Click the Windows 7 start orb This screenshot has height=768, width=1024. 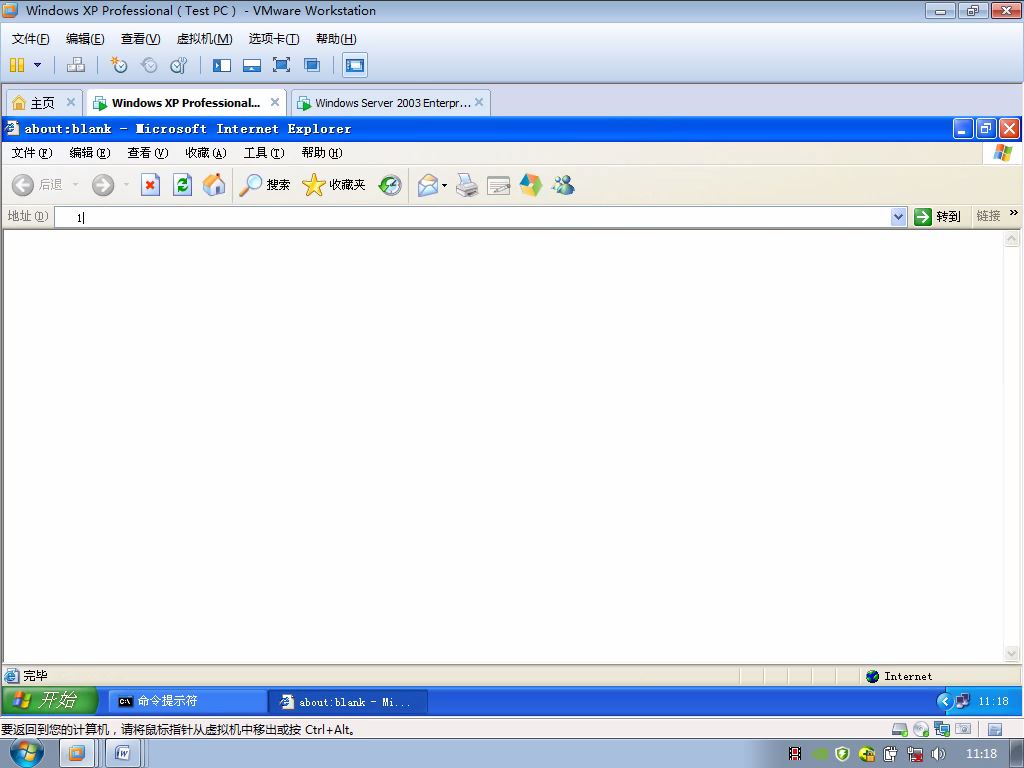pos(27,753)
